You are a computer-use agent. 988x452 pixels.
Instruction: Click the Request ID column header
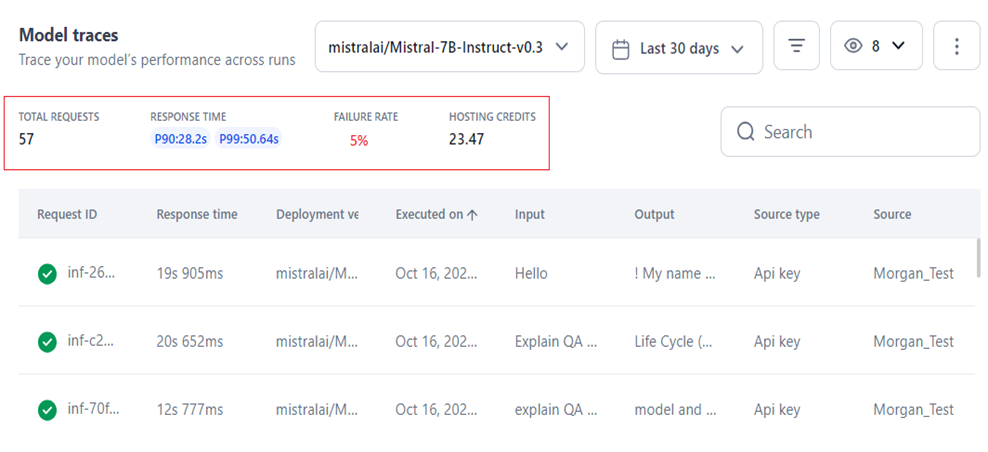point(67,214)
